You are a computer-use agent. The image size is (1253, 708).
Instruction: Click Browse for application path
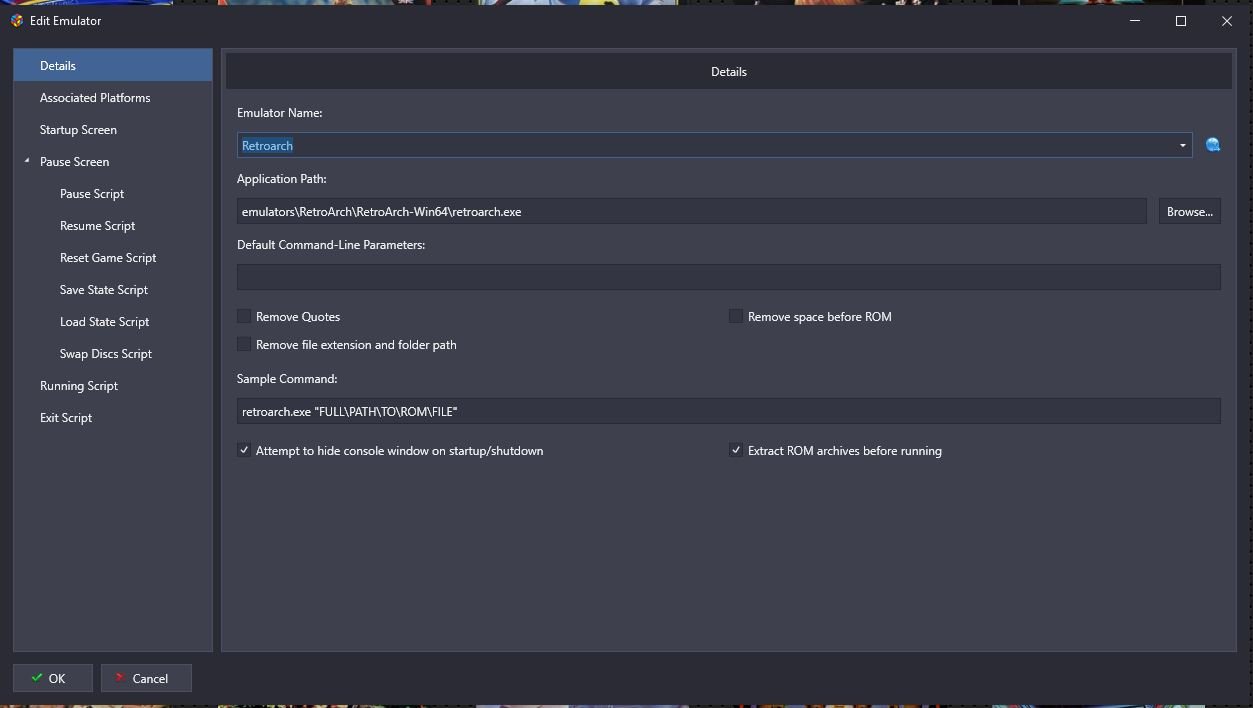tap(1190, 211)
